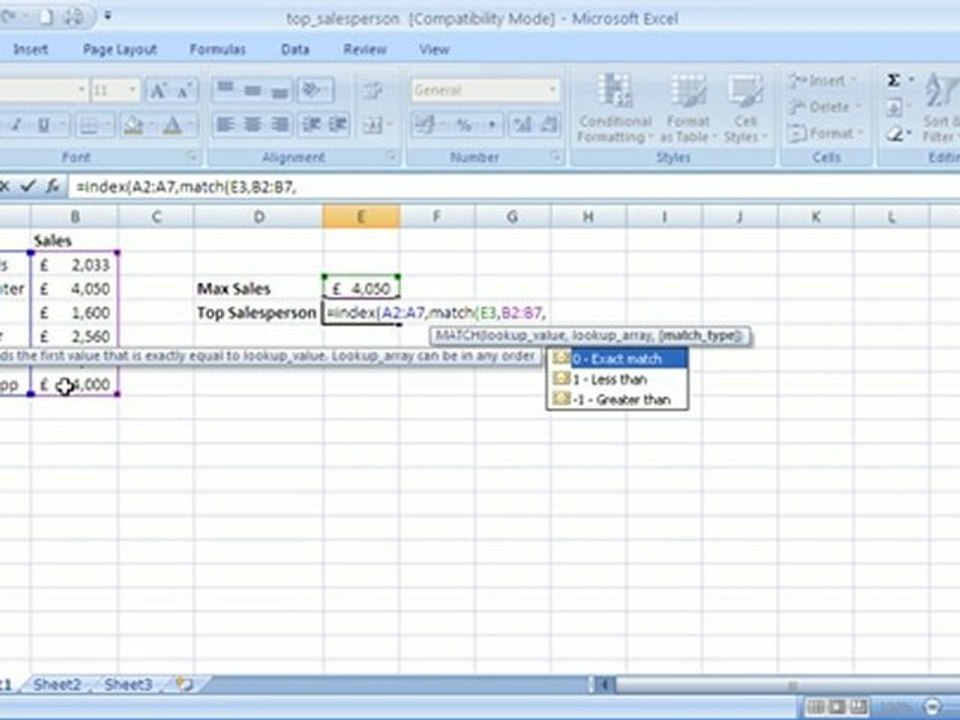Click the cell Borders icon
Viewport: 960px width, 720px height.
point(89,126)
